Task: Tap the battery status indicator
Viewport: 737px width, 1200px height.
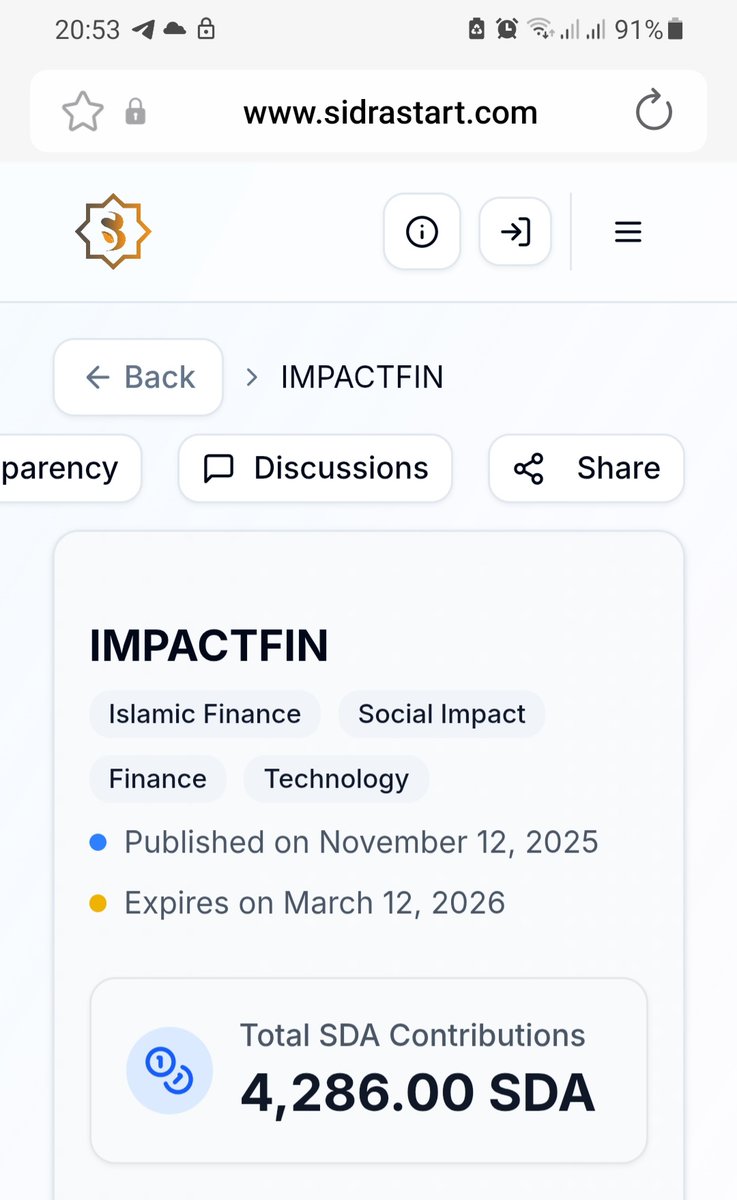Action: (675, 30)
